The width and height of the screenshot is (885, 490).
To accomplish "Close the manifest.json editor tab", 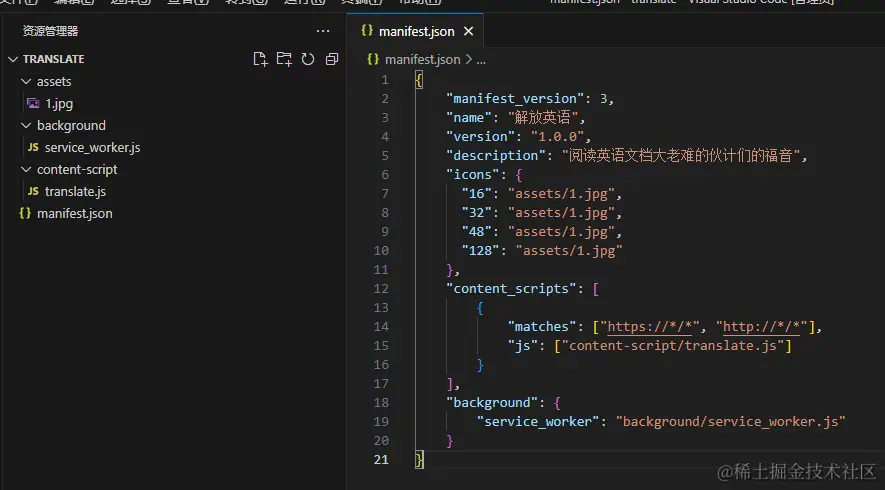I will tap(468, 32).
